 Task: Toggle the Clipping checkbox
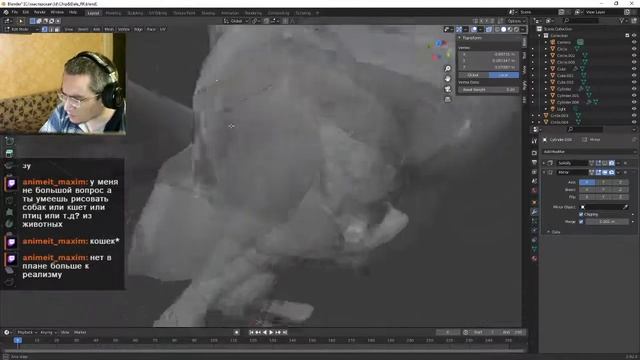coord(581,214)
